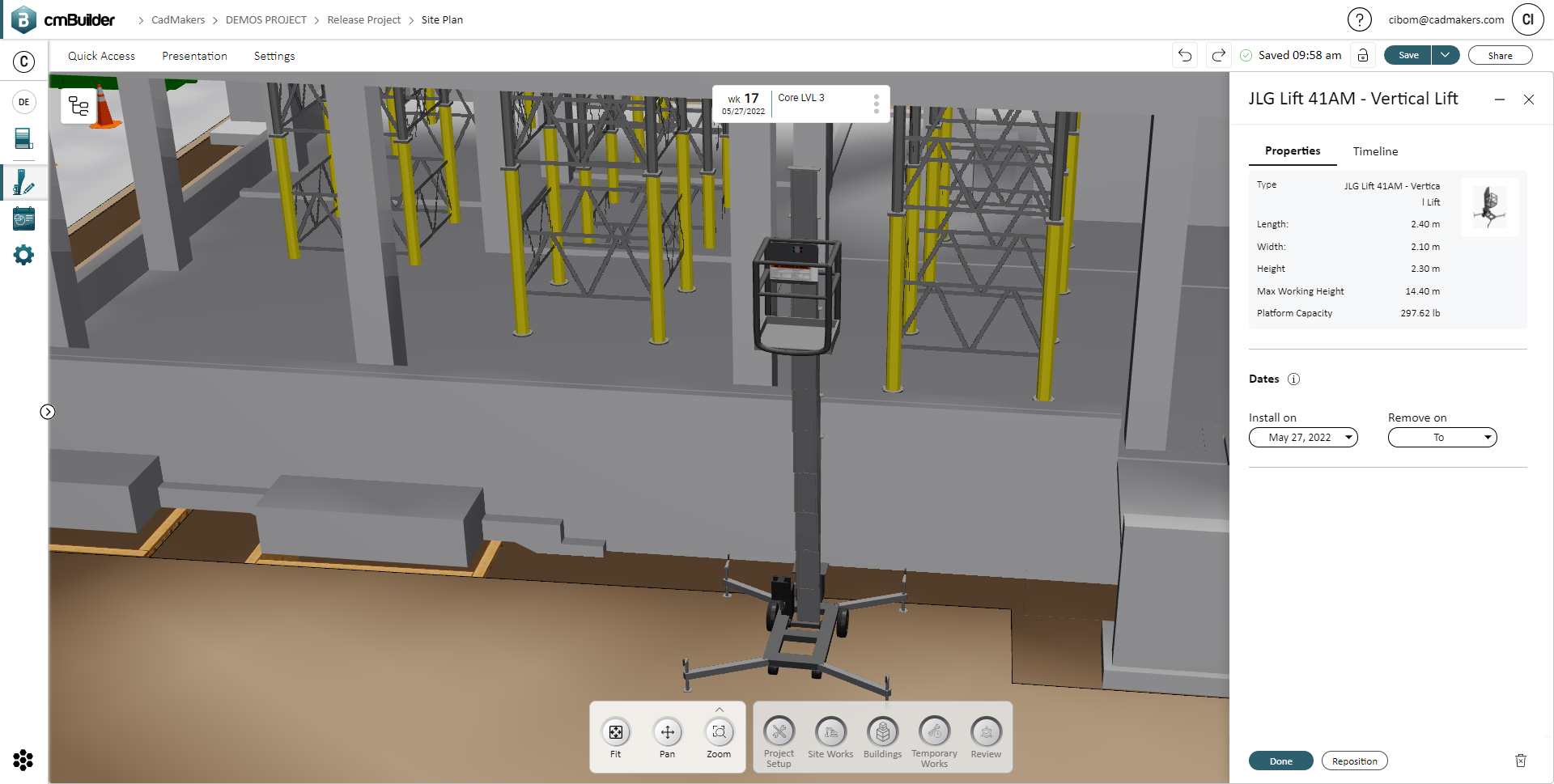Open the schedule calendar sidebar icon
The width and height of the screenshot is (1554, 784).
coord(24,218)
